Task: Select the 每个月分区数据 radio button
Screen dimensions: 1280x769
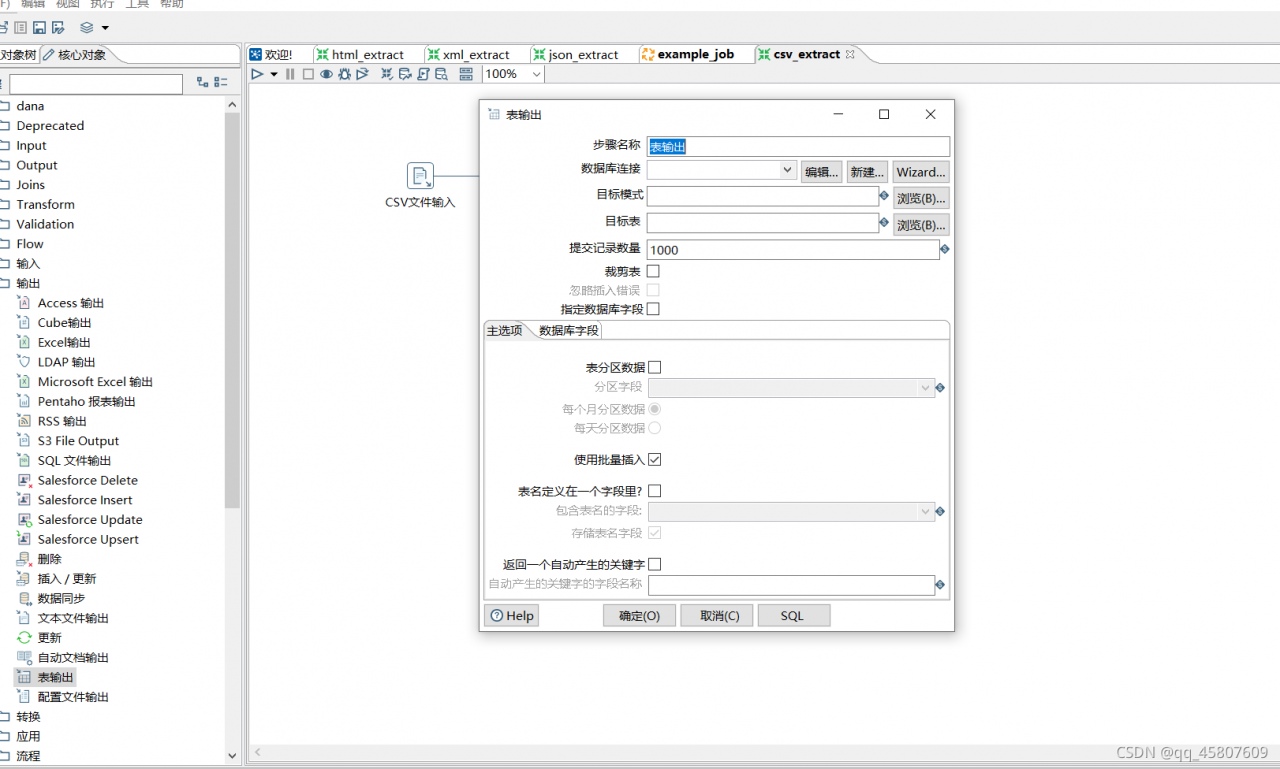Action: click(x=655, y=409)
